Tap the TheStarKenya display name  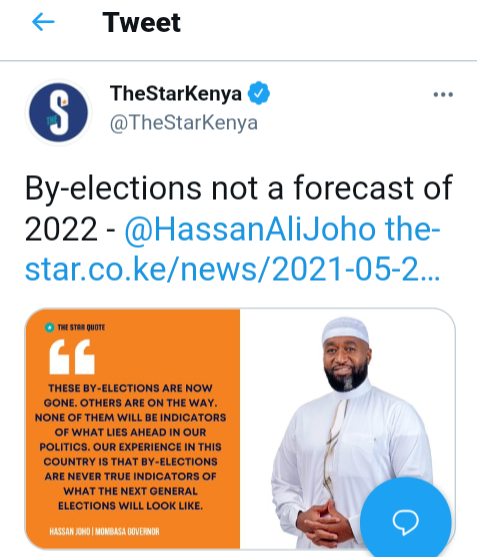176,93
